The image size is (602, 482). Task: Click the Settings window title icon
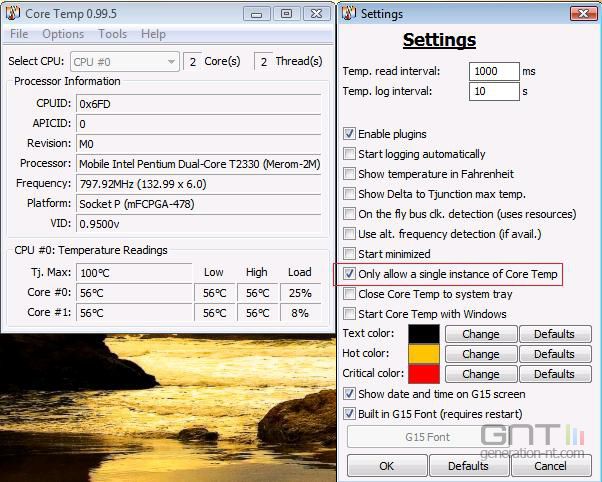349,13
